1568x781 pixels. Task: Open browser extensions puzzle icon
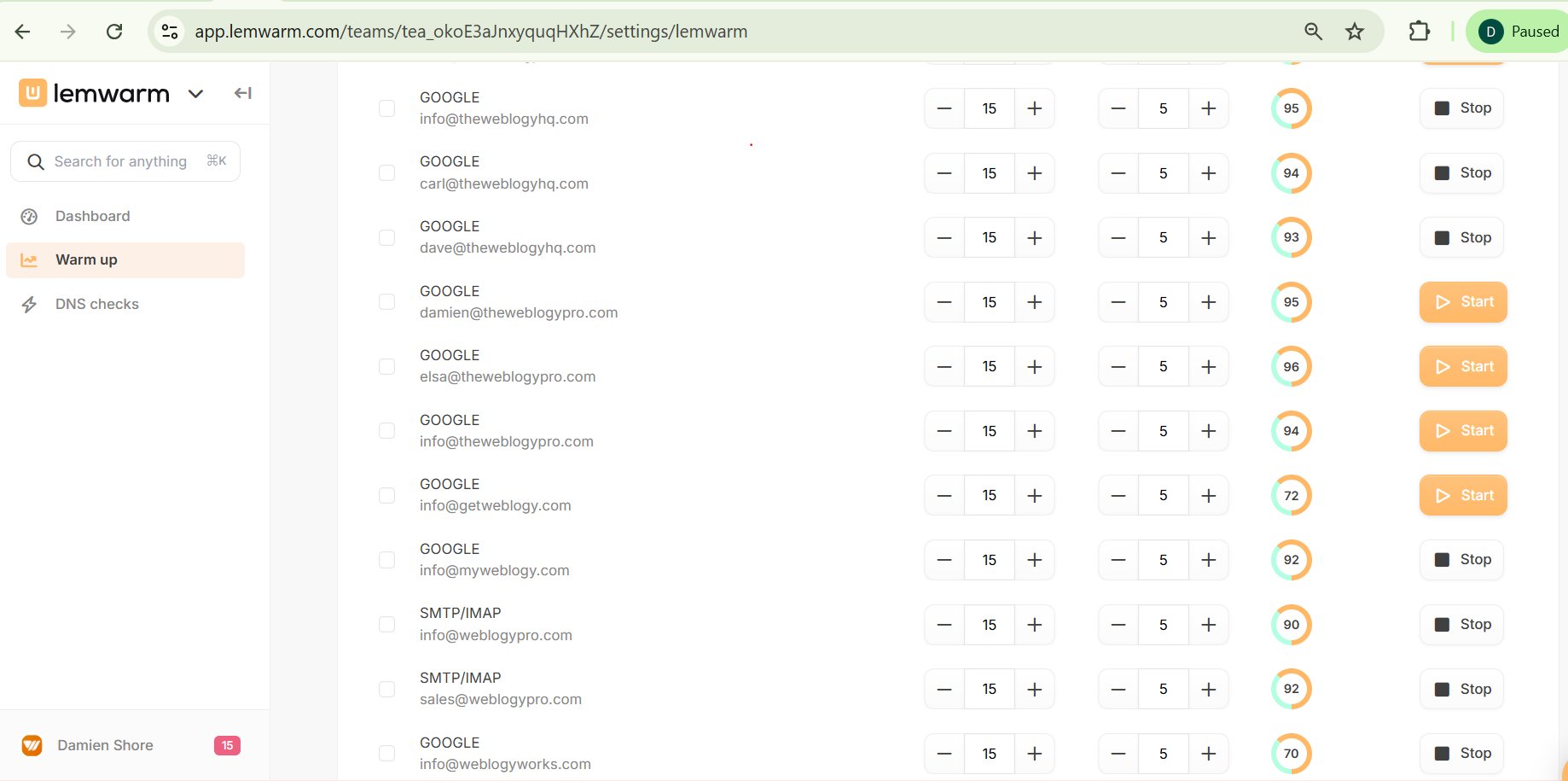[x=1419, y=32]
